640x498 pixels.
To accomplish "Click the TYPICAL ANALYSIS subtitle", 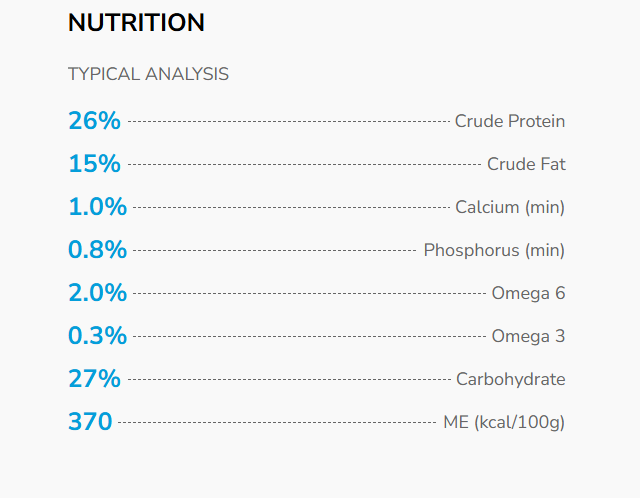I will 148,74.
